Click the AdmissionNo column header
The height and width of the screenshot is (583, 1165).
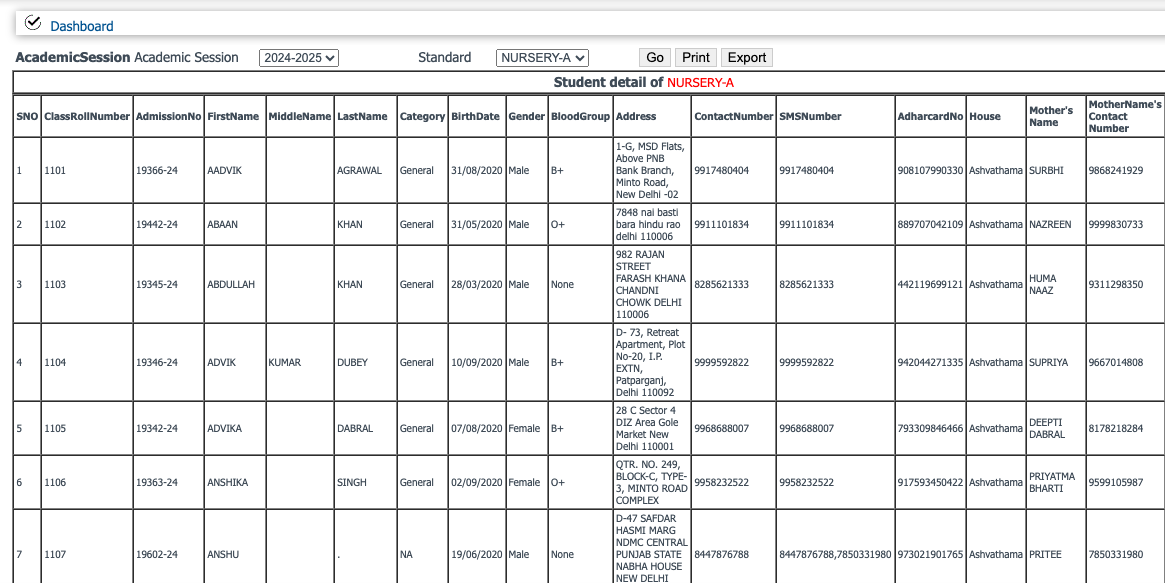[169, 117]
